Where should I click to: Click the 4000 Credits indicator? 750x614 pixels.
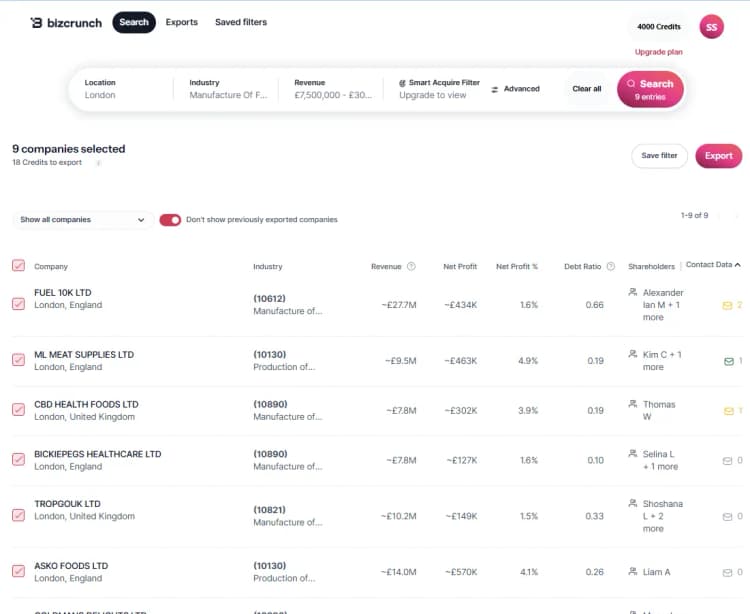click(659, 27)
